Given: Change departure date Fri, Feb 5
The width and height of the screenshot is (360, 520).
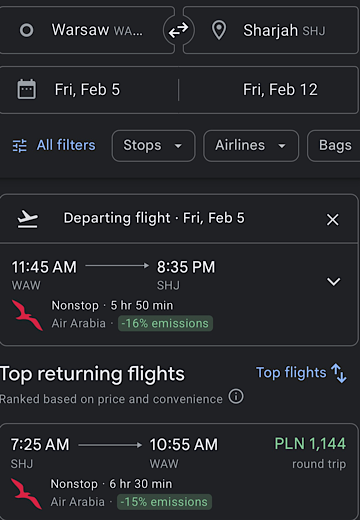Looking at the screenshot, I should click(87, 90).
